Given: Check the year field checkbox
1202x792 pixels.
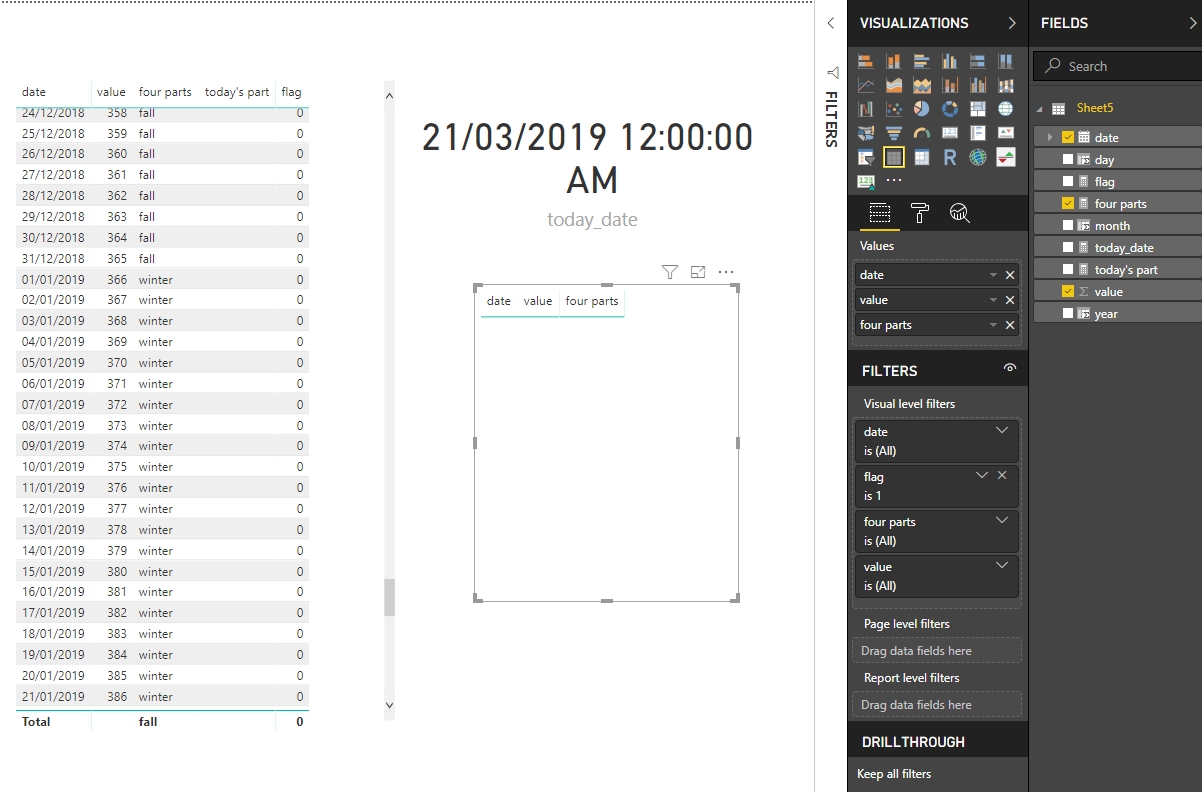Looking at the screenshot, I should coord(1068,314).
